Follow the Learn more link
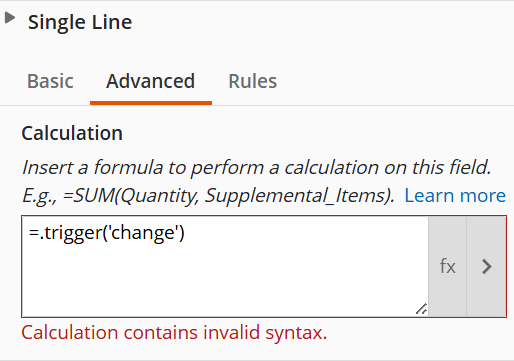This screenshot has width=514, height=361. pyautogui.click(x=455, y=195)
